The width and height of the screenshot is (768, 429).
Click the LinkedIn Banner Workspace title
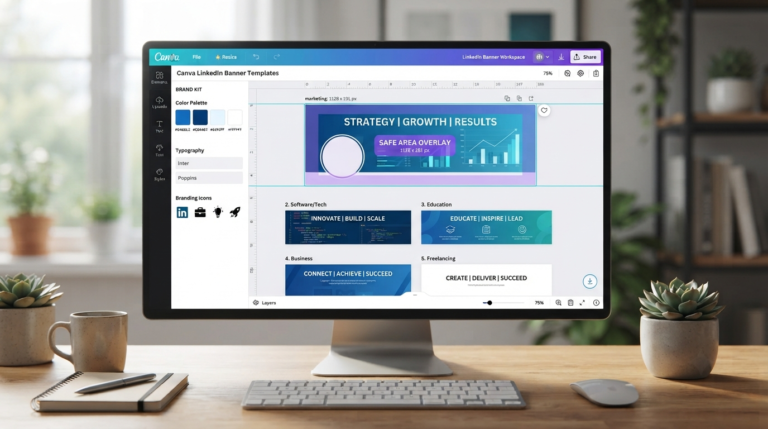point(493,57)
